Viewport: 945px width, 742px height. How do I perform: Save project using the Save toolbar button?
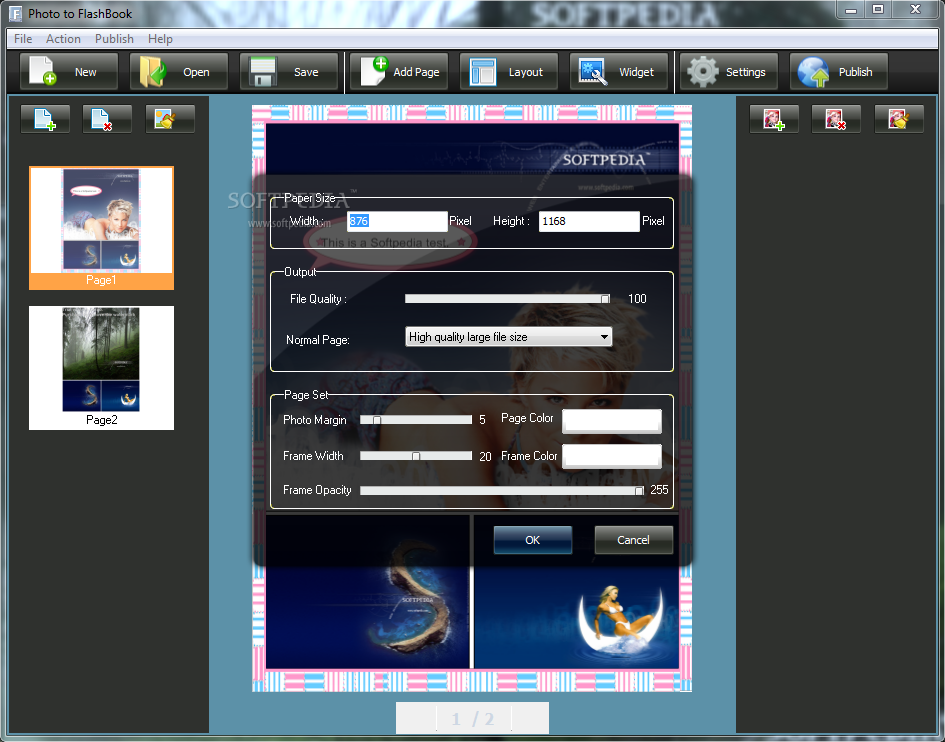coord(289,72)
